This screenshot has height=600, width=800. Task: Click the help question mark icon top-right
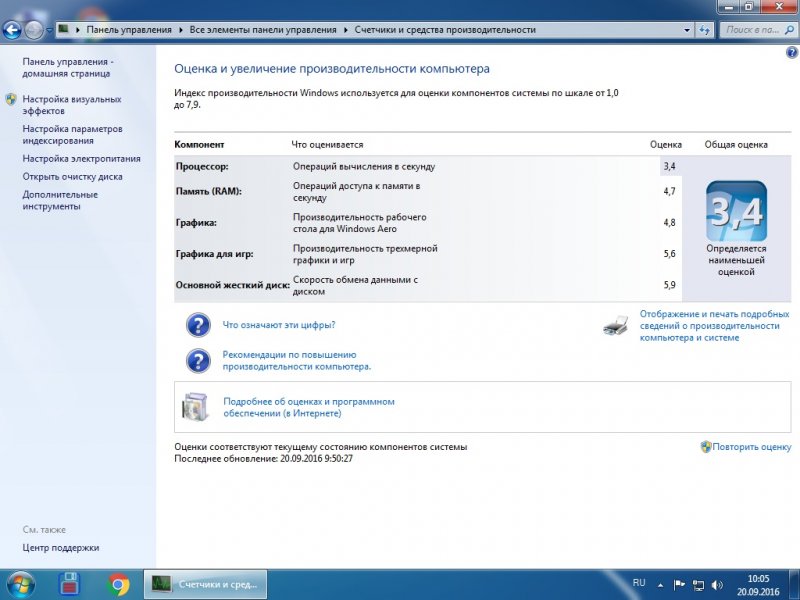(x=792, y=52)
